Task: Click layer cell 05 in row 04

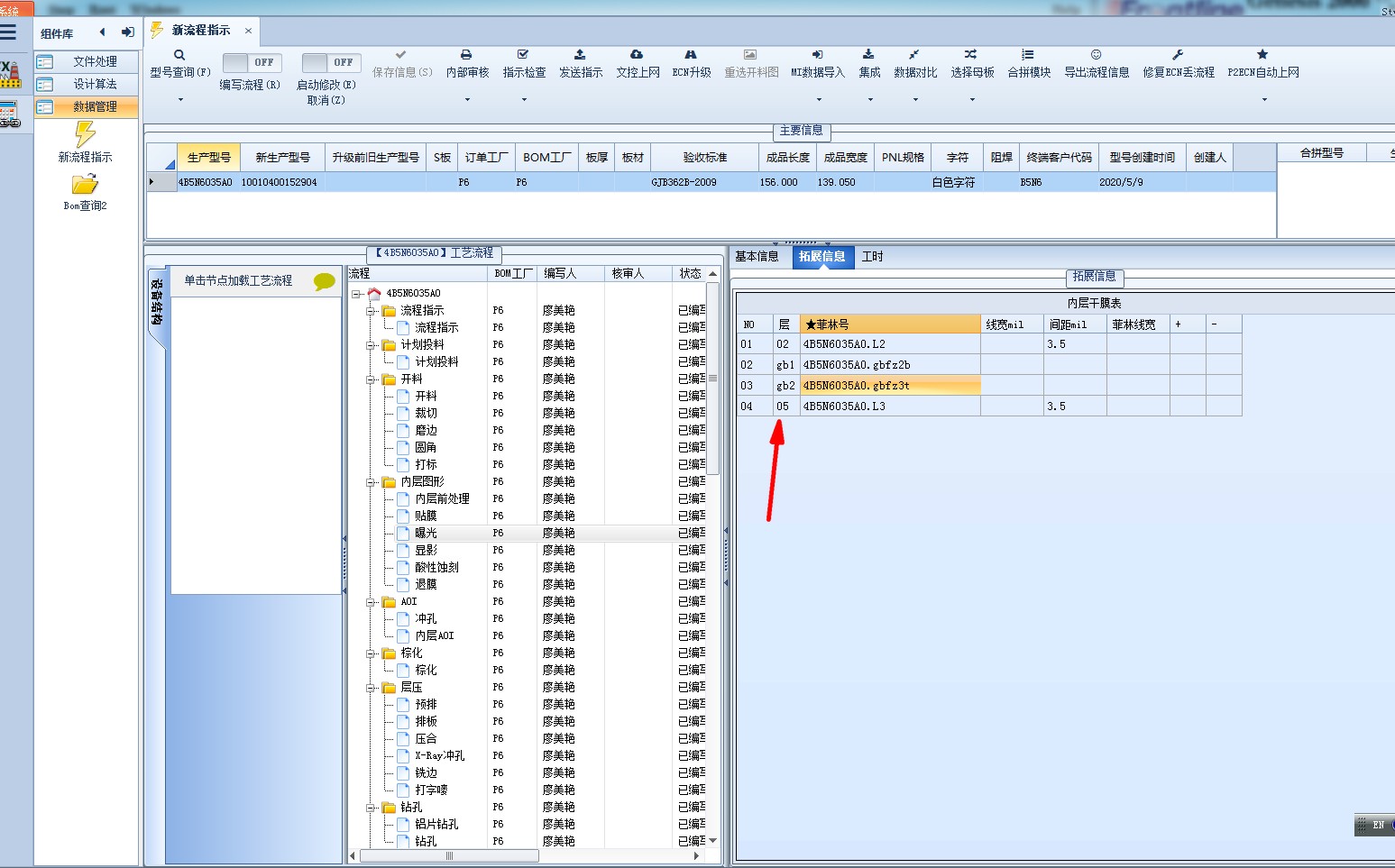Action: pyautogui.click(x=786, y=407)
